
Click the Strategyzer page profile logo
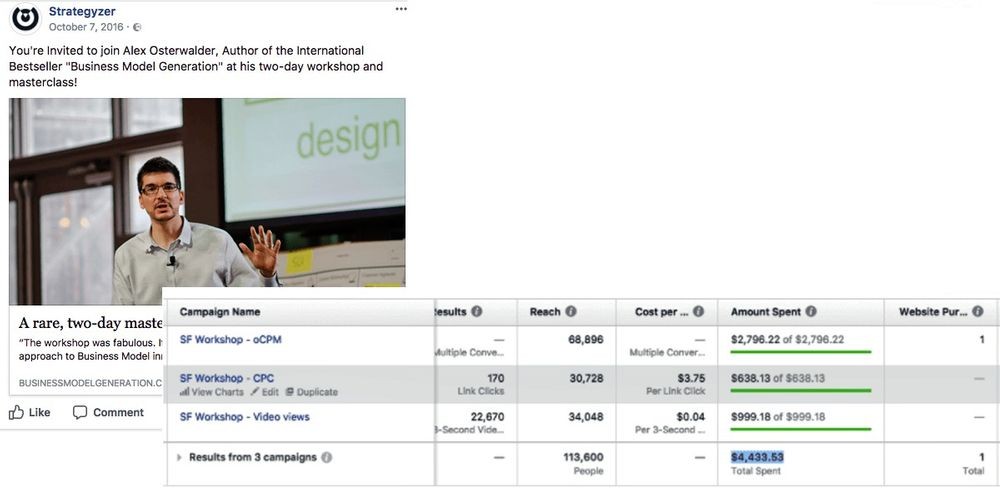pyautogui.click(x=25, y=17)
